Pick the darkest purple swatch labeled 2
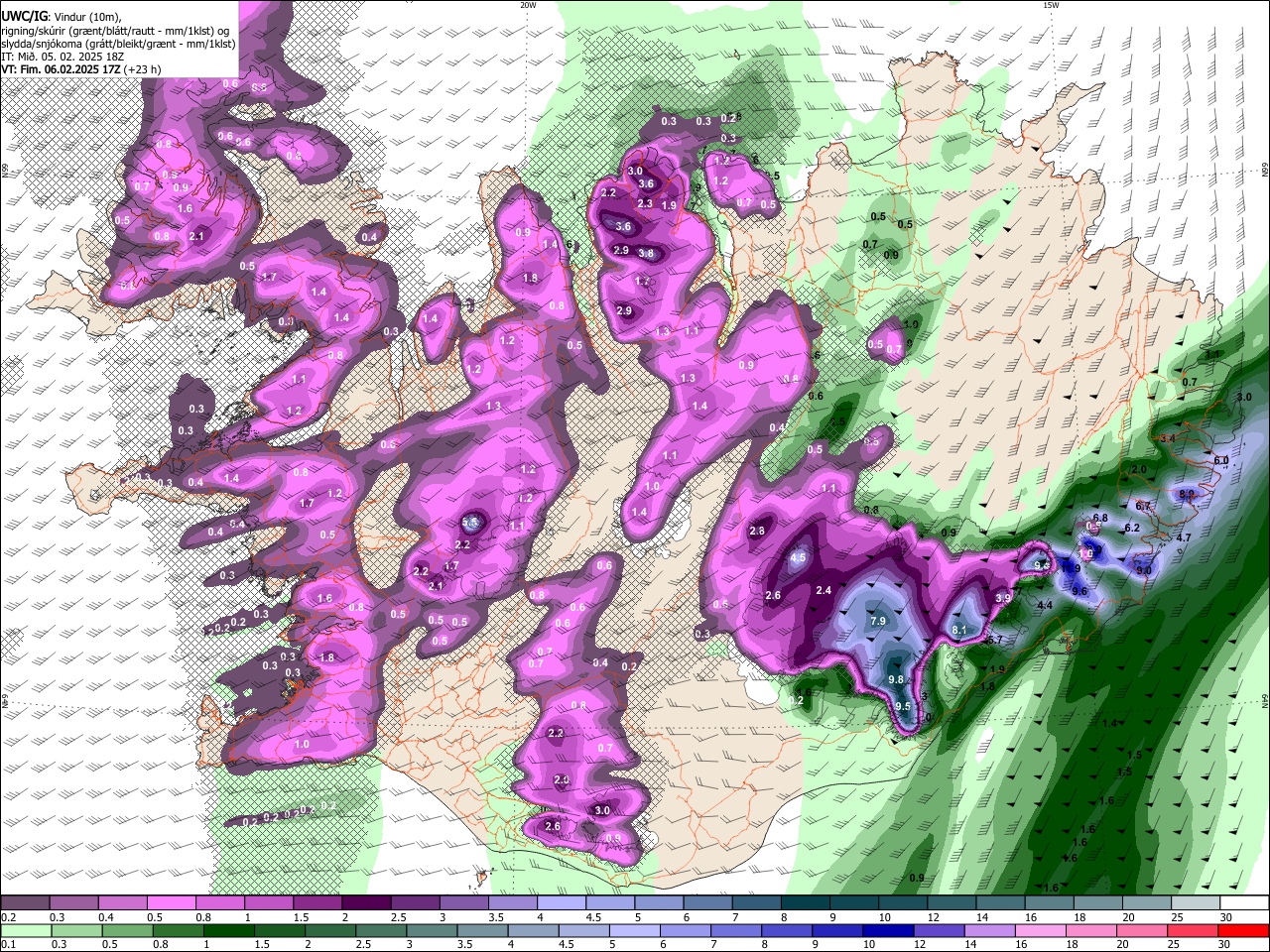This screenshot has width=1270, height=952. 365,902
